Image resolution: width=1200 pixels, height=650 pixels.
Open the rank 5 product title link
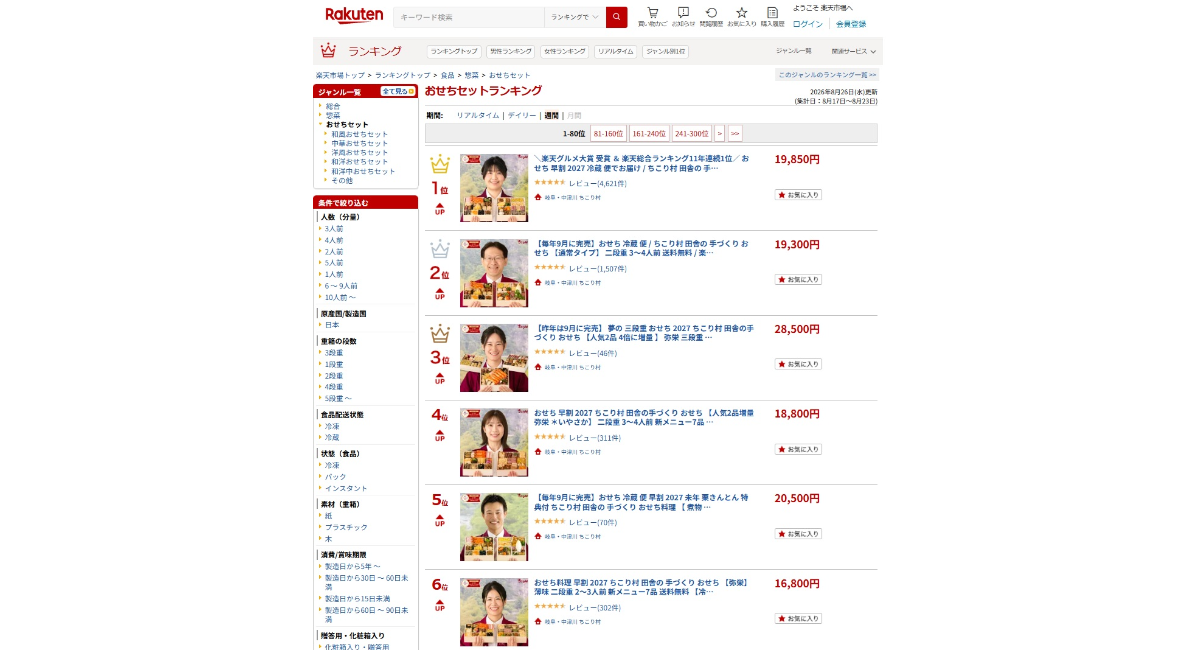(x=640, y=502)
